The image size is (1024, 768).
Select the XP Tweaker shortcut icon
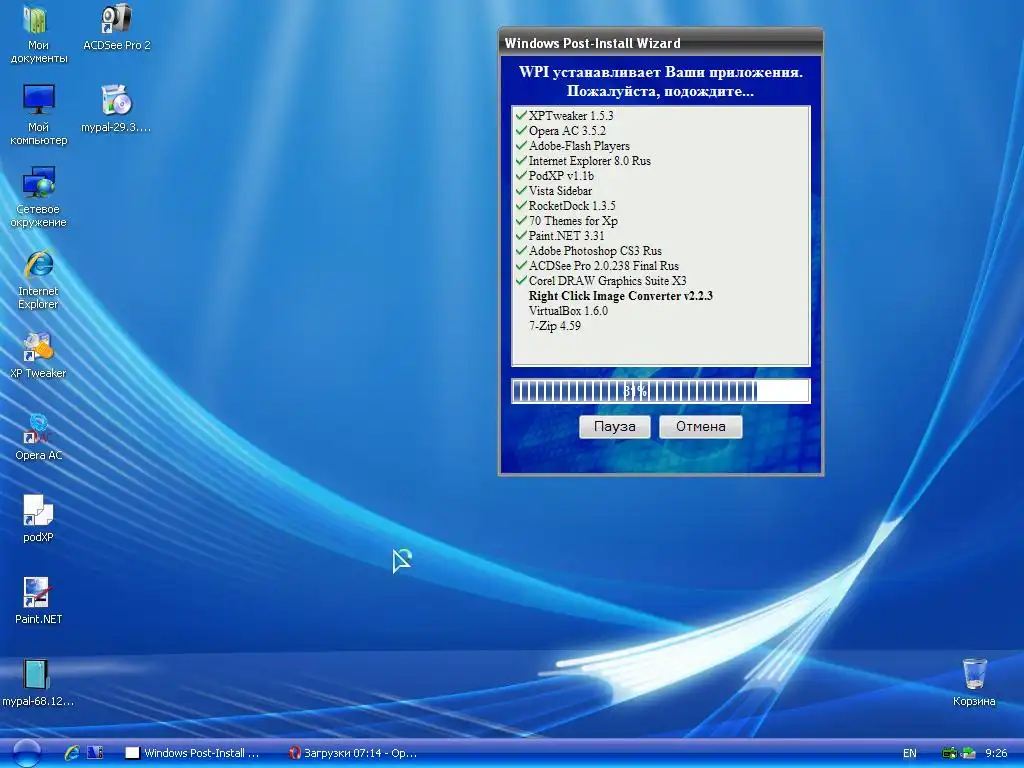pos(38,355)
